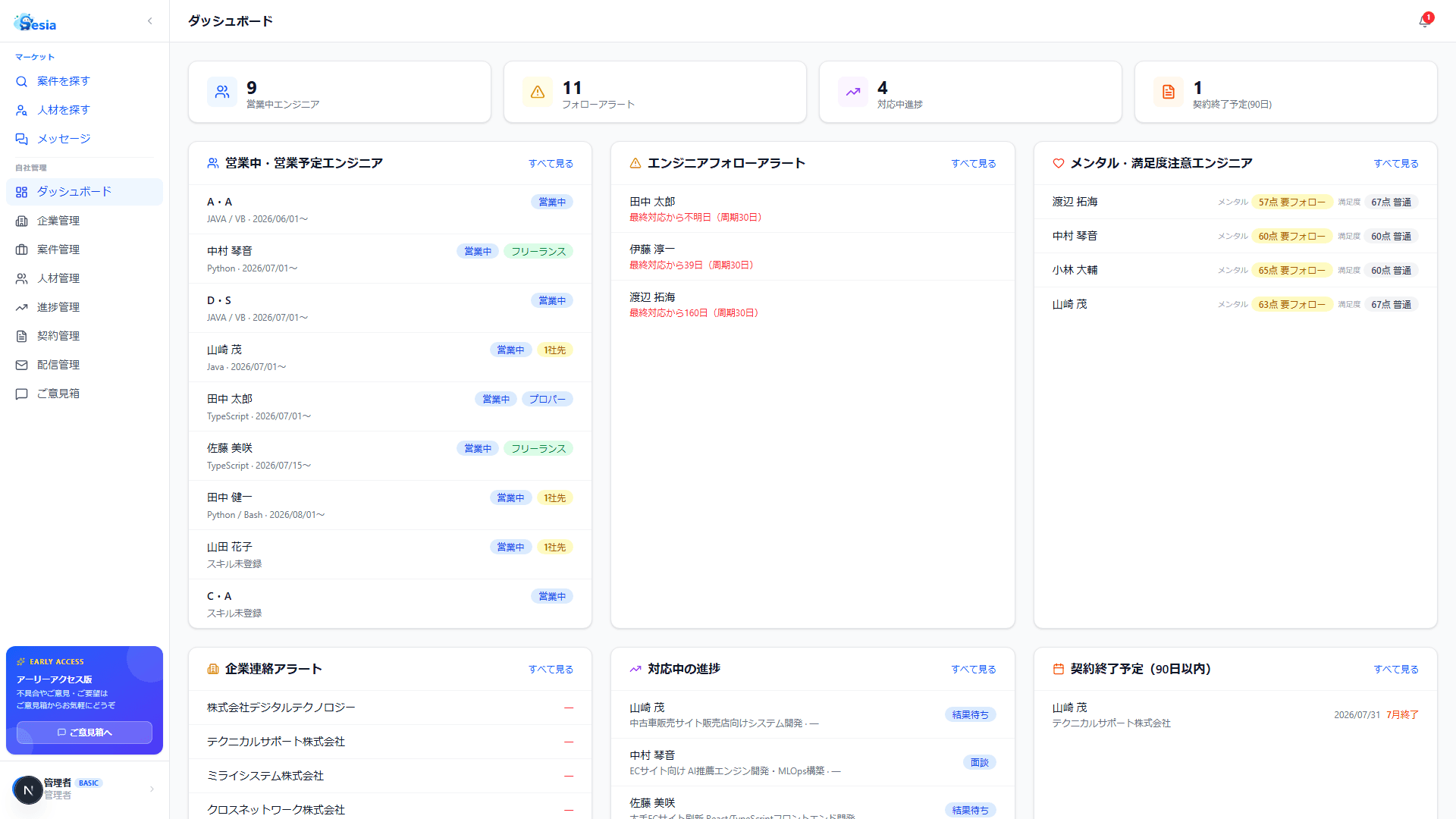Screen dimensions: 1456x819
Task: Open 株式会社デジタルテクノロジー company alert
Action: (390, 708)
